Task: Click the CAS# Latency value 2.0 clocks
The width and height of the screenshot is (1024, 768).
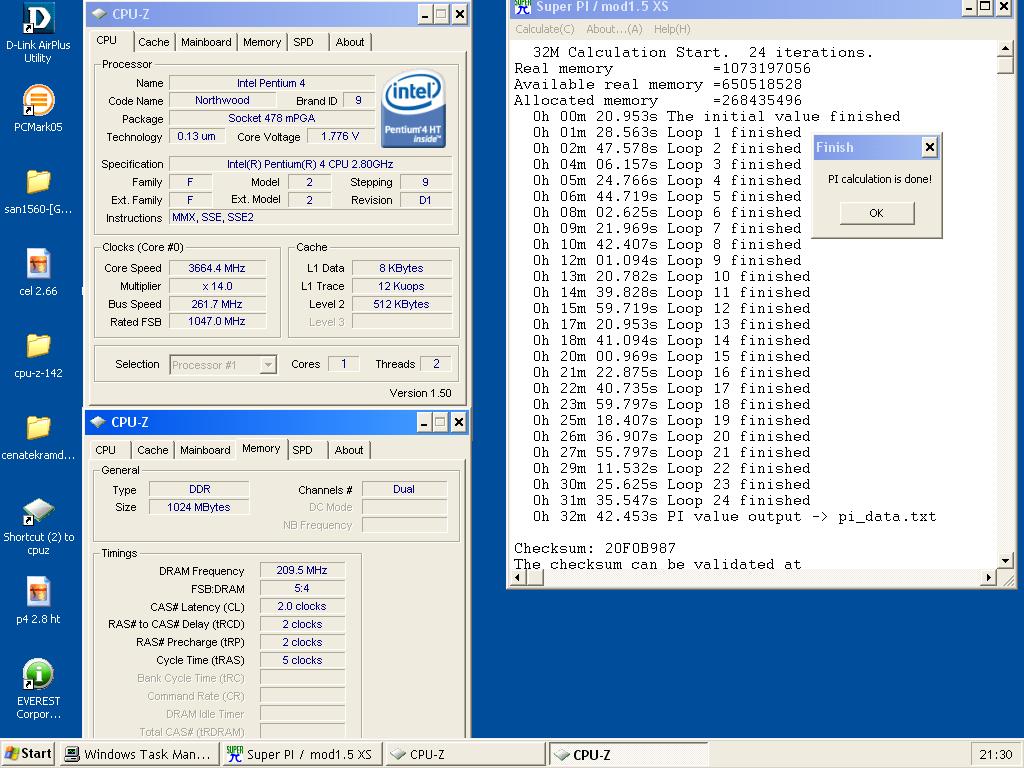Action: (302, 606)
